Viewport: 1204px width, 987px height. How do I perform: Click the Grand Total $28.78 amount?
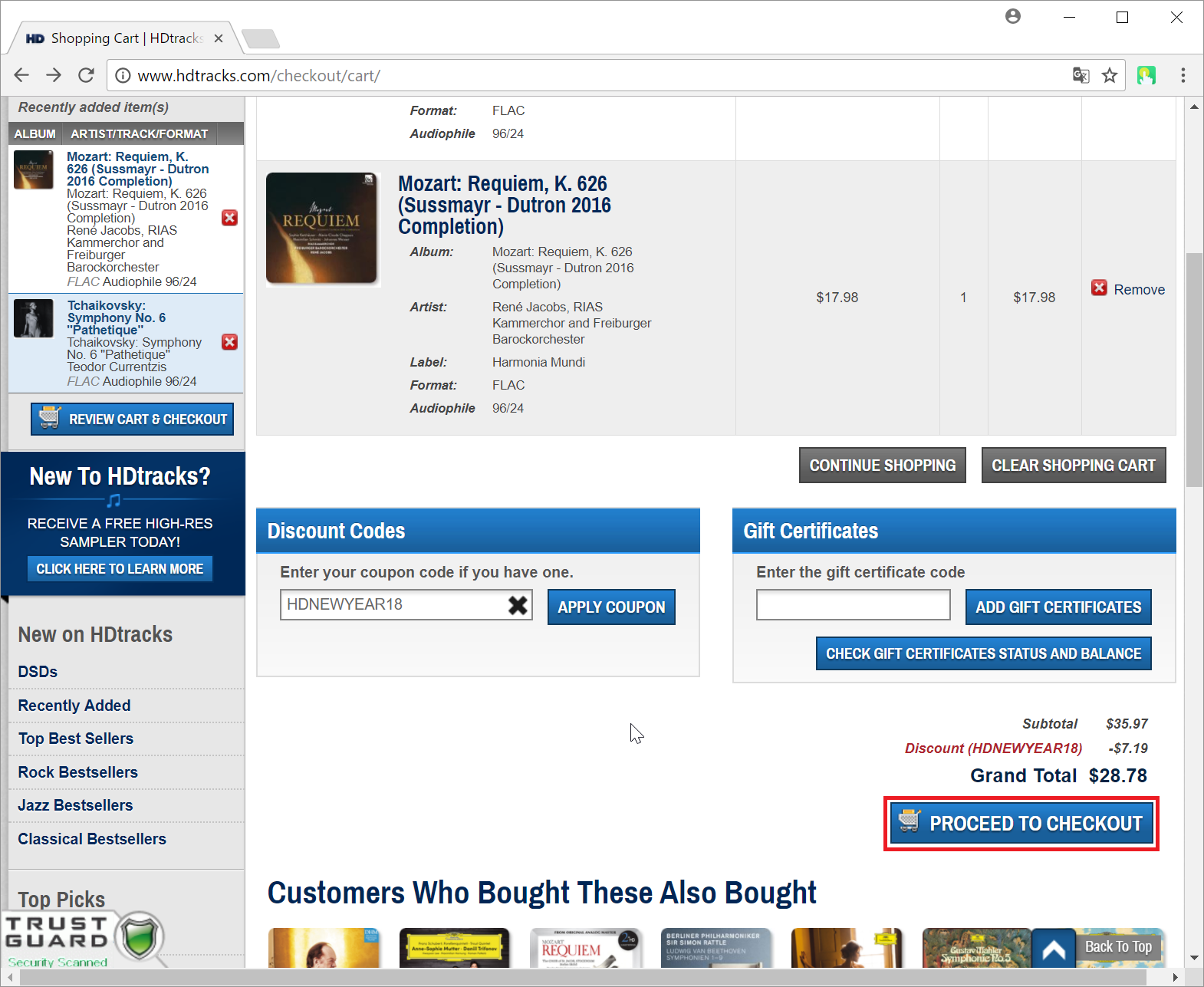[x=1117, y=775]
